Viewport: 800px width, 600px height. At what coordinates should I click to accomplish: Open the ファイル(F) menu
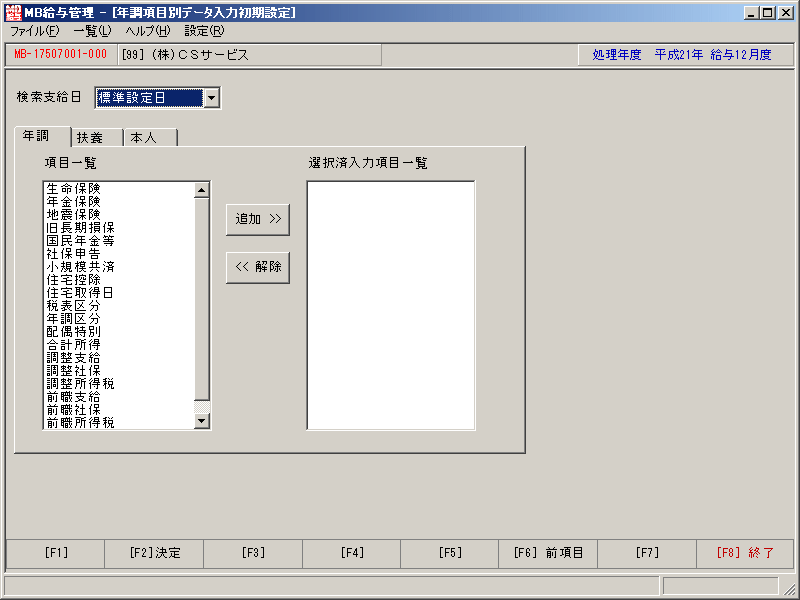tap(35, 31)
